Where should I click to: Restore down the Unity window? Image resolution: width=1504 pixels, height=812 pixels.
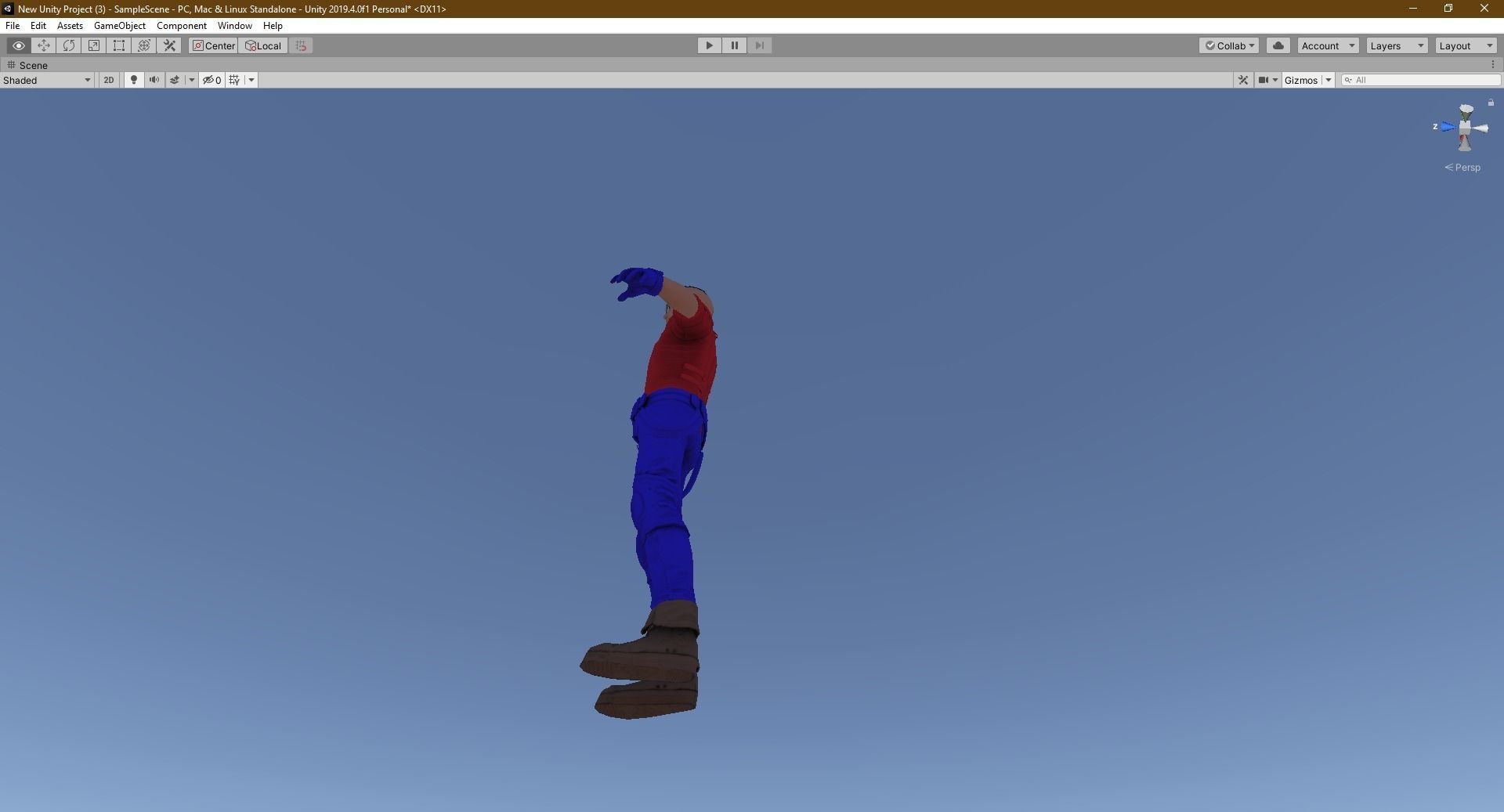(1448, 9)
